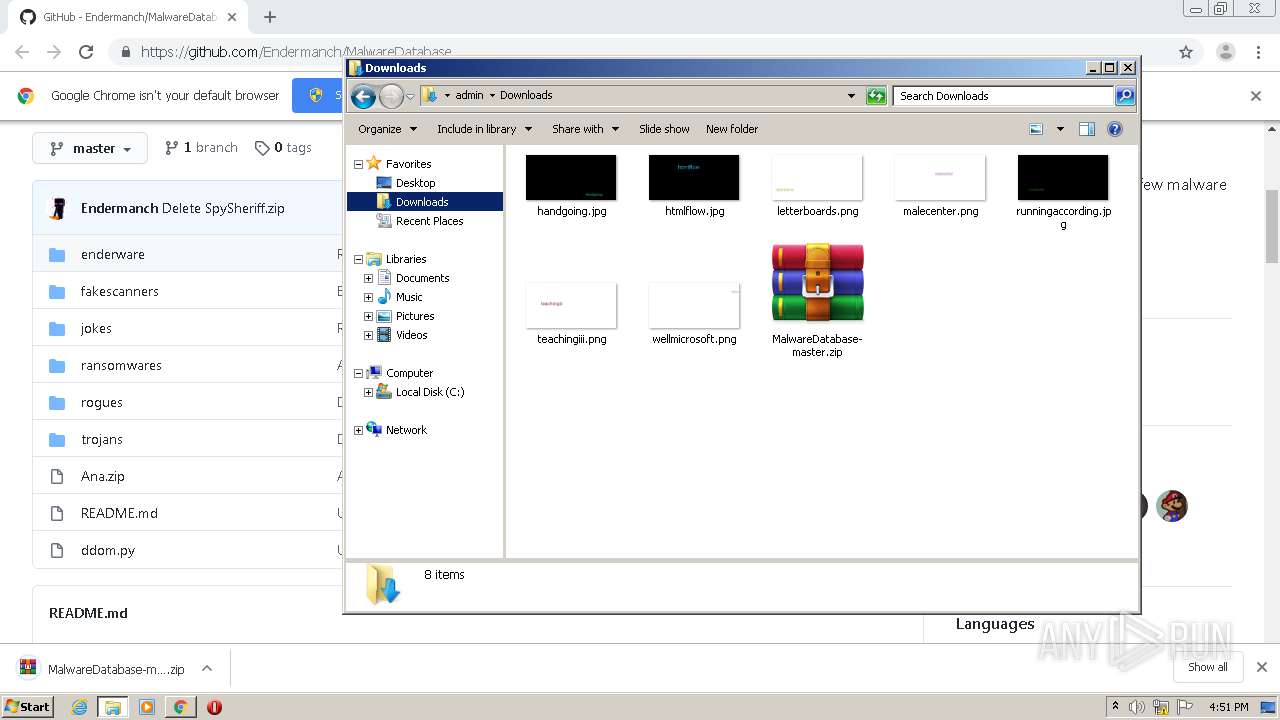
Task: Select the MalwareDatabase-master.zip WinRAR icon
Action: [x=817, y=283]
